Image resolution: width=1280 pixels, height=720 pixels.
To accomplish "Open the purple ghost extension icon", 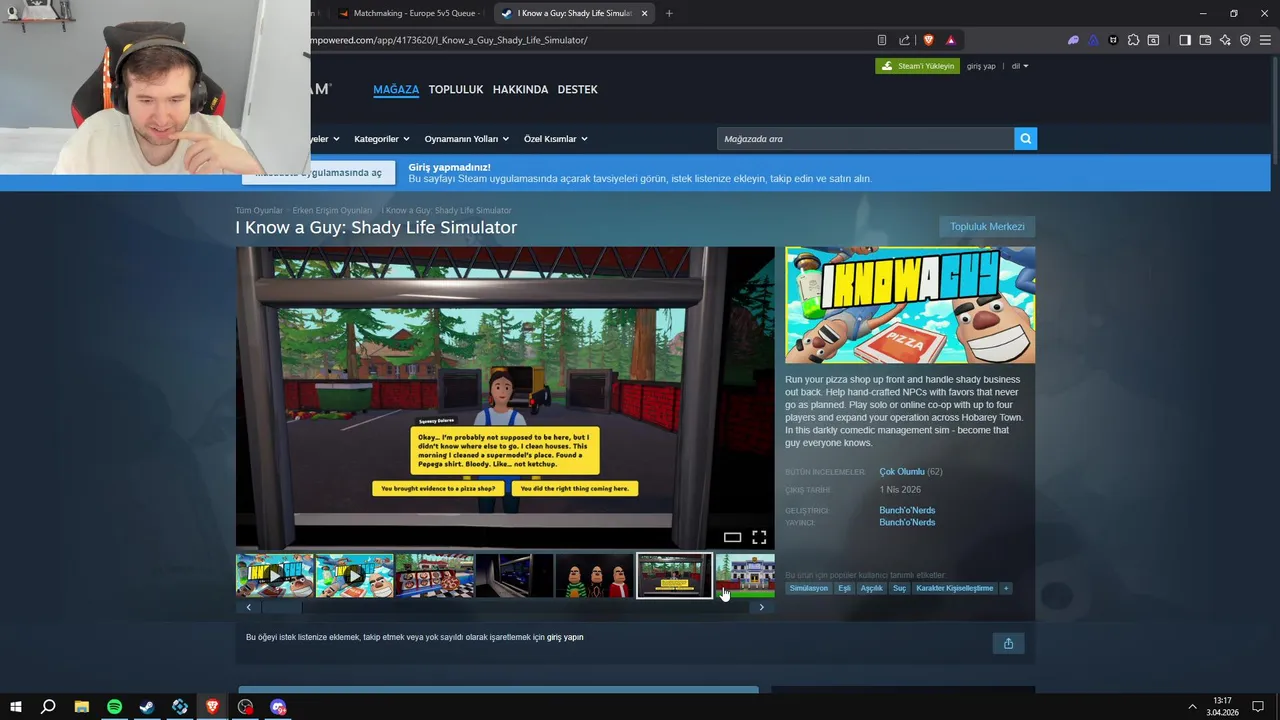I will [1073, 40].
